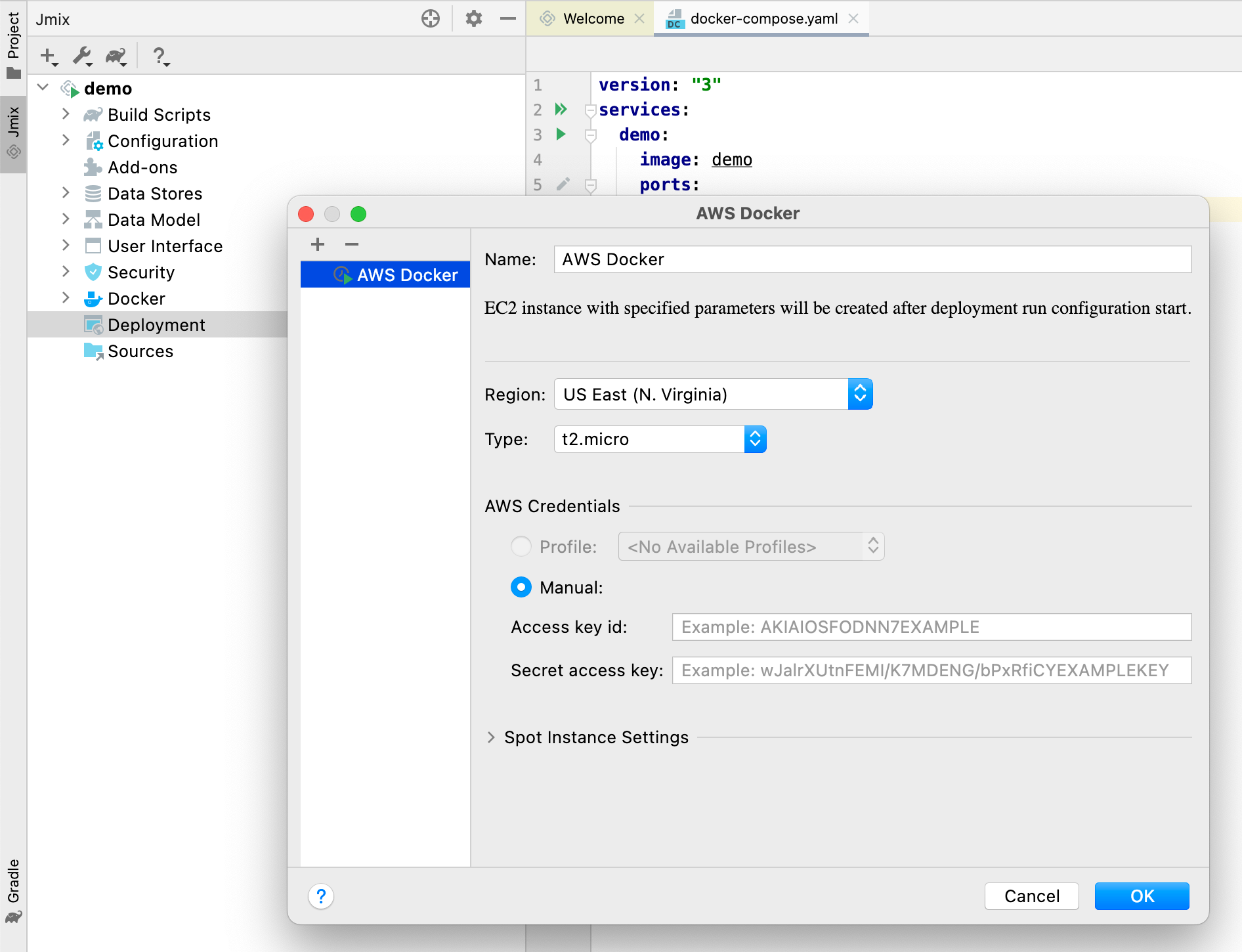
Task: Open the wrench settings icon in Jmix toolbar
Action: (83, 56)
